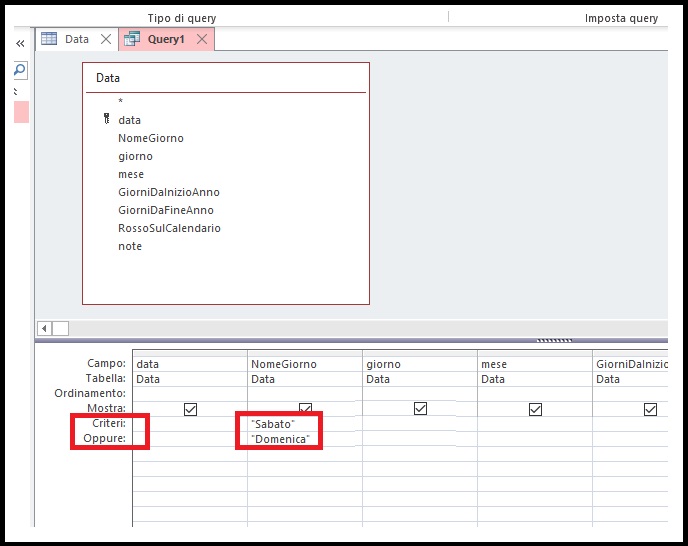Click the Imposta query ribbon group label
This screenshot has width=688, height=546.
coord(621,18)
